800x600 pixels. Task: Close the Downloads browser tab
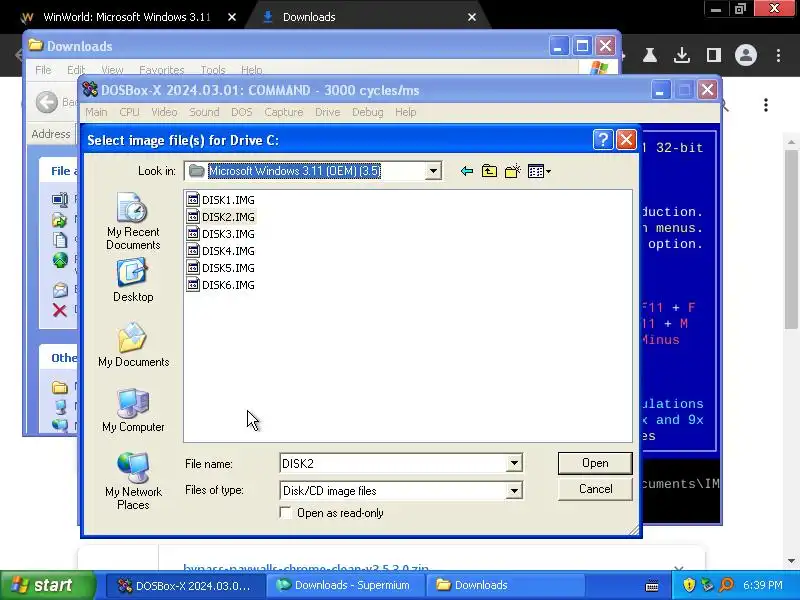pos(472,17)
